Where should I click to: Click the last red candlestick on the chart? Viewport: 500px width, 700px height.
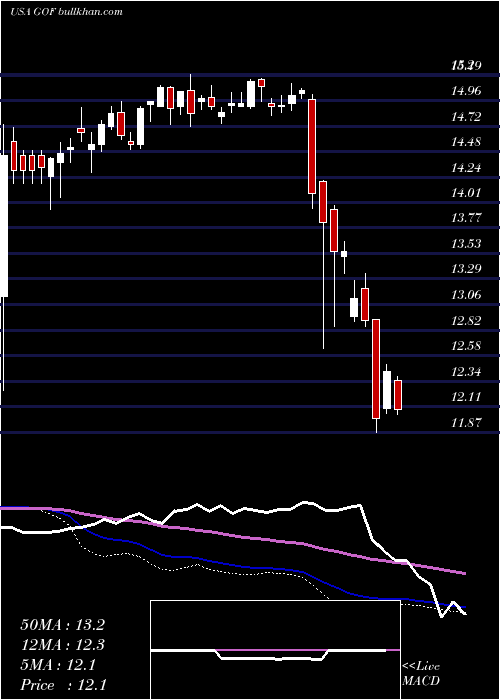[x=397, y=396]
